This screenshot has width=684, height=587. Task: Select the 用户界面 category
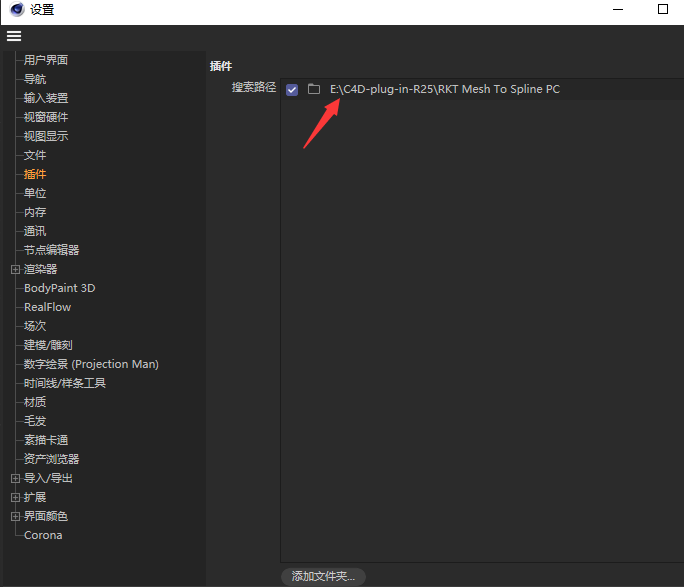point(46,60)
